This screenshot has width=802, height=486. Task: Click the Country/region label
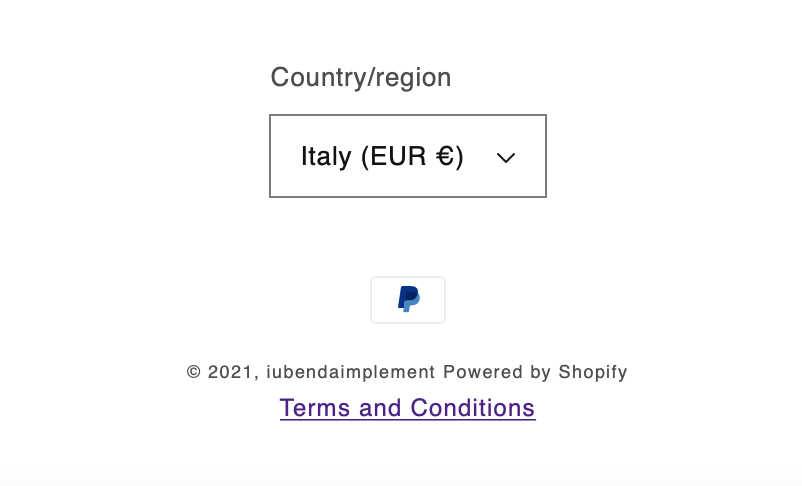point(361,77)
